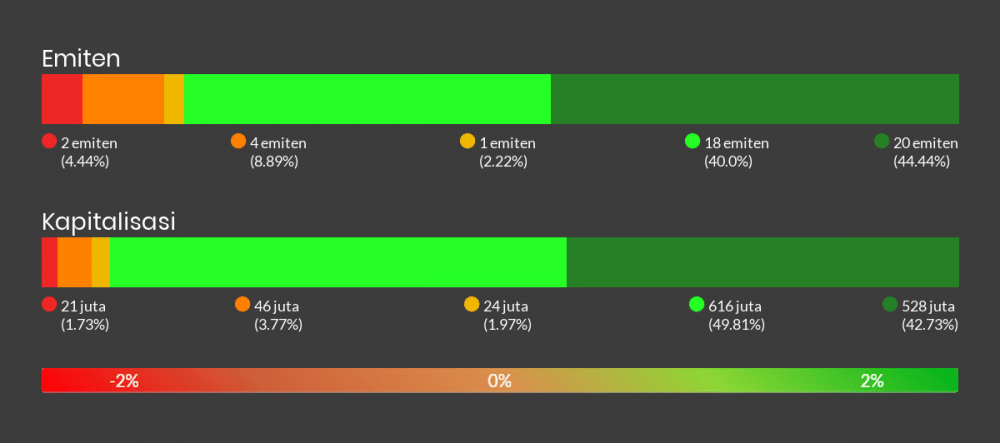Click the 2% mark on the gradient scale

(x=872, y=381)
